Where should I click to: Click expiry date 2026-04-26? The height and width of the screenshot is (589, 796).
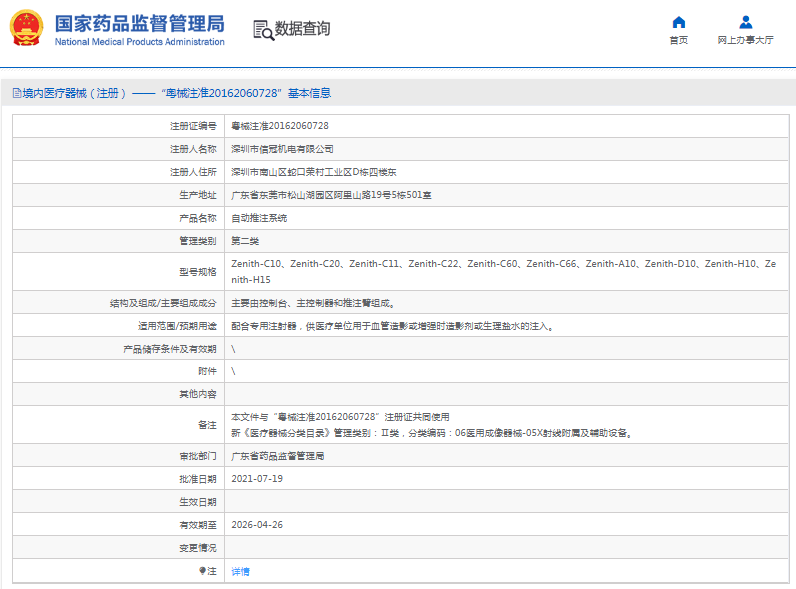257,524
